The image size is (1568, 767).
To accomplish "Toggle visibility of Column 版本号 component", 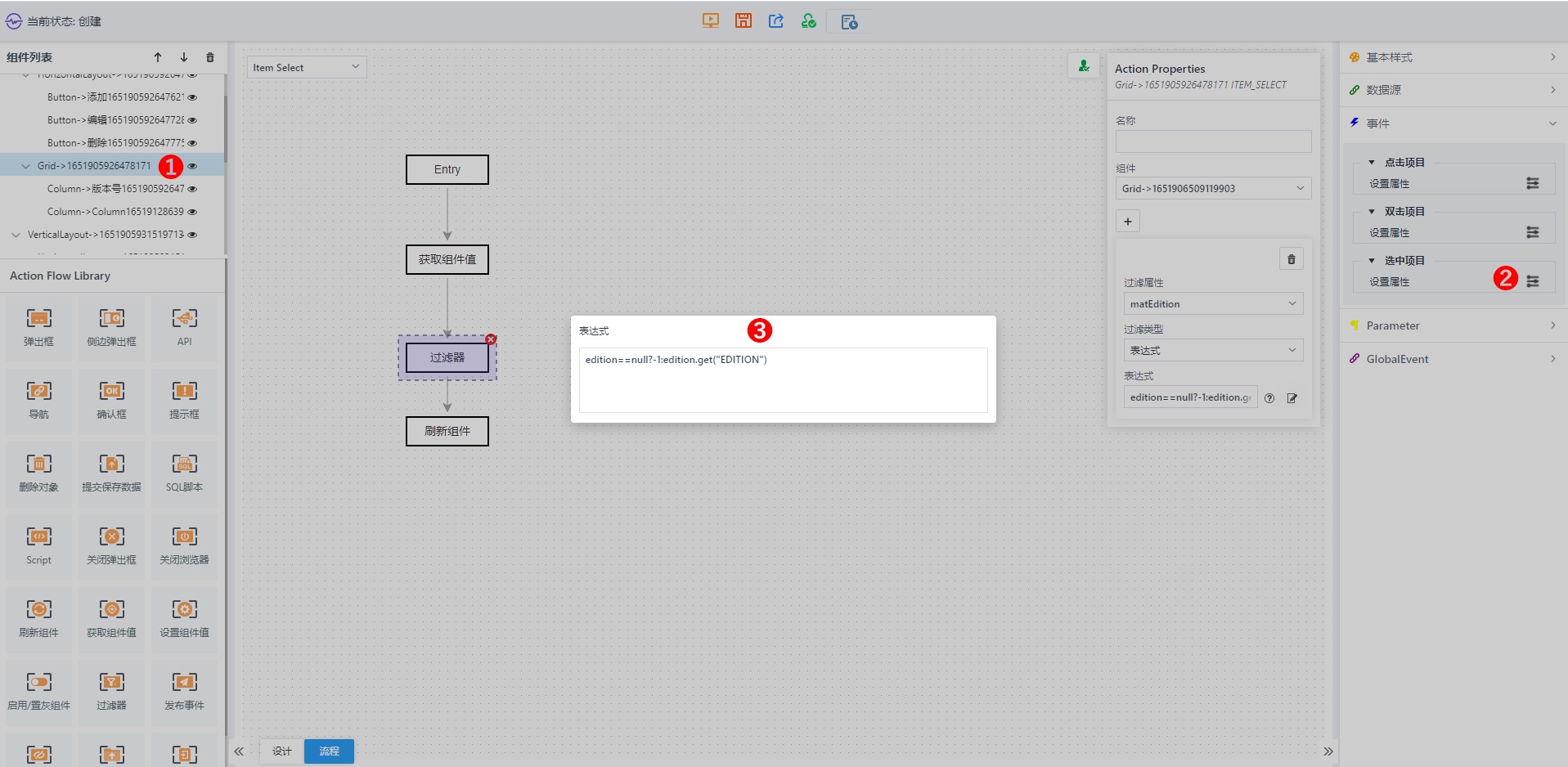I will tap(192, 189).
